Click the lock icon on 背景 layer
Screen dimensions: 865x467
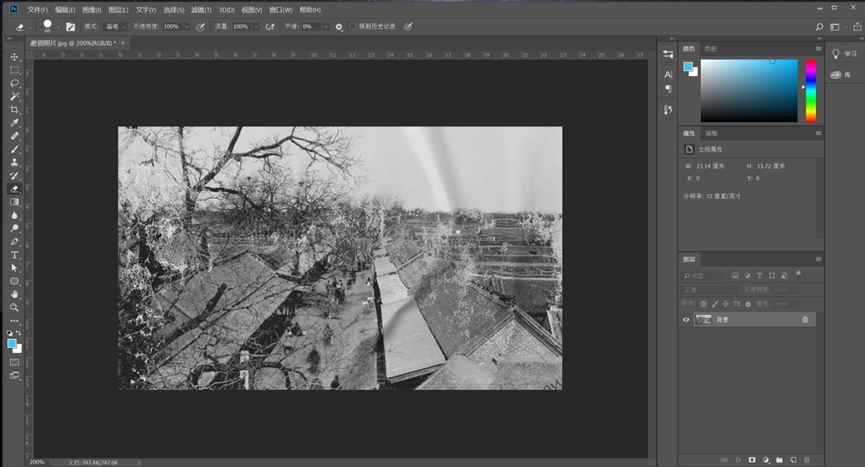(805, 319)
